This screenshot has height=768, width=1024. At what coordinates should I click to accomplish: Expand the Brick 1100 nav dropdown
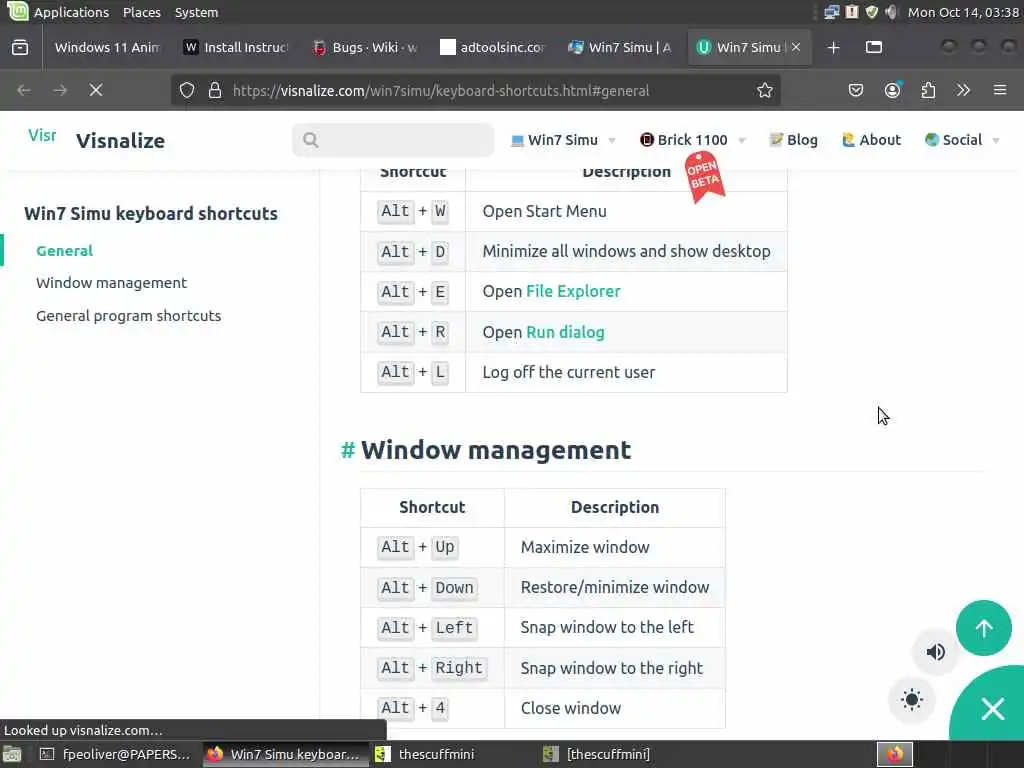pos(693,140)
